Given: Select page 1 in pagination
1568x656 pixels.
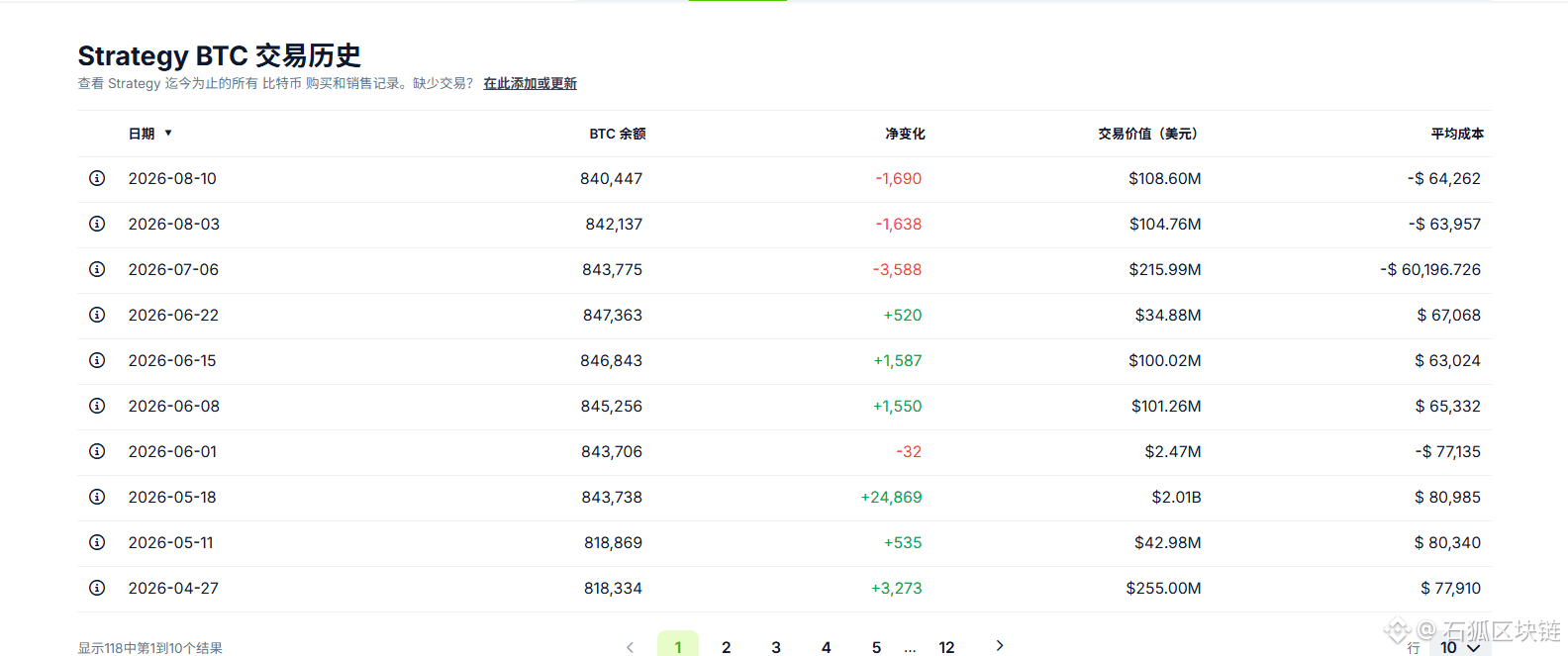Looking at the screenshot, I should [678, 645].
